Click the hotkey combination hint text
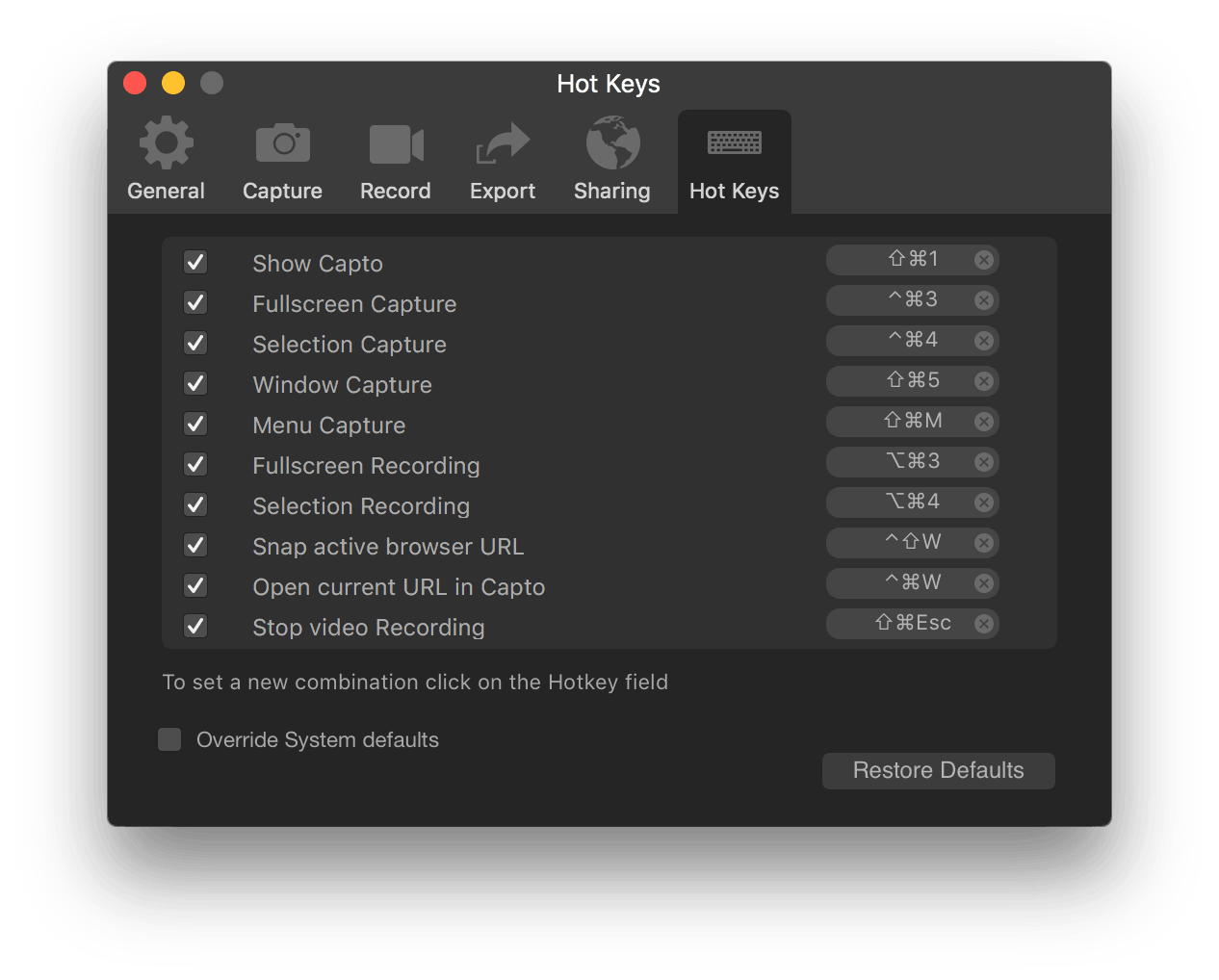 click(415, 683)
